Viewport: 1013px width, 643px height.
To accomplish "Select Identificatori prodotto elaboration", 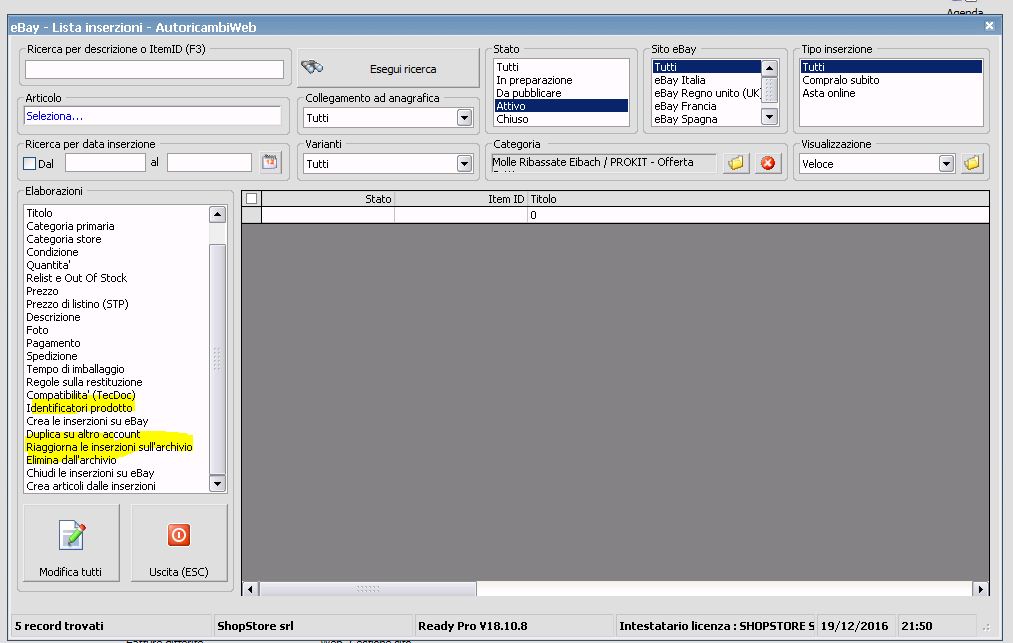I will click(x=116, y=408).
